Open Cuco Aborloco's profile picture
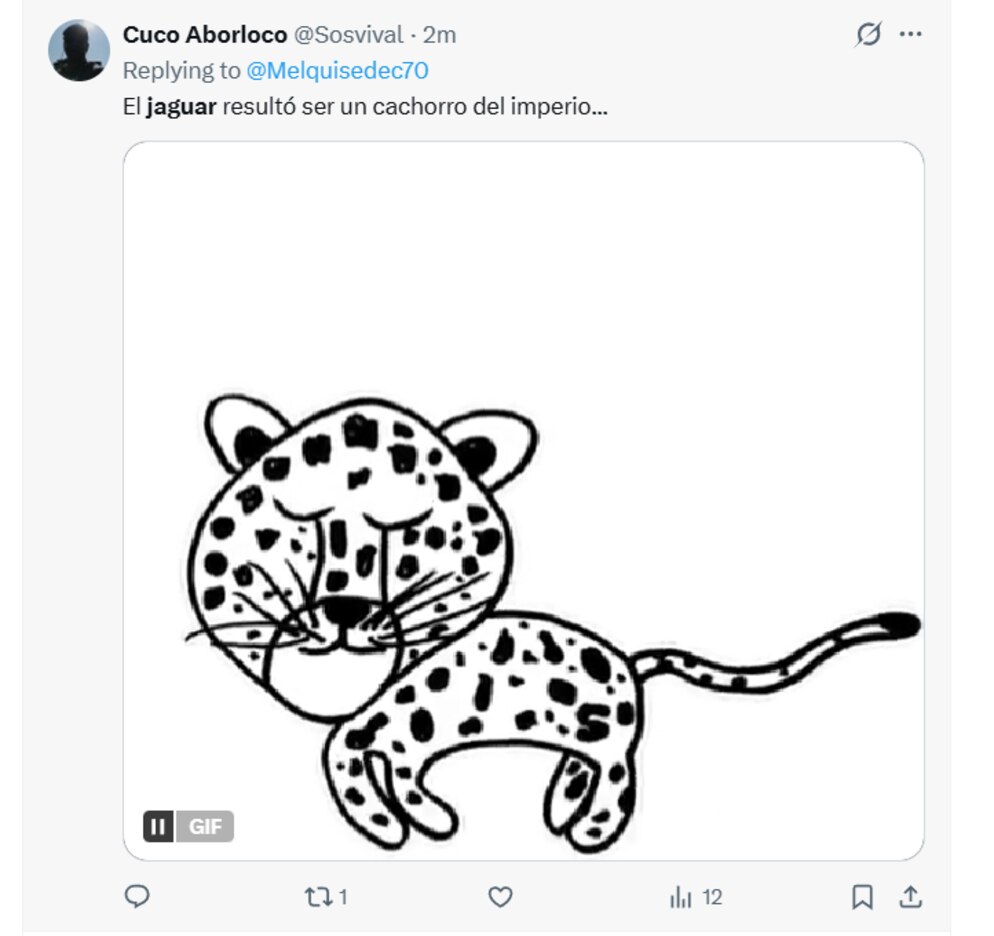 (x=79, y=51)
